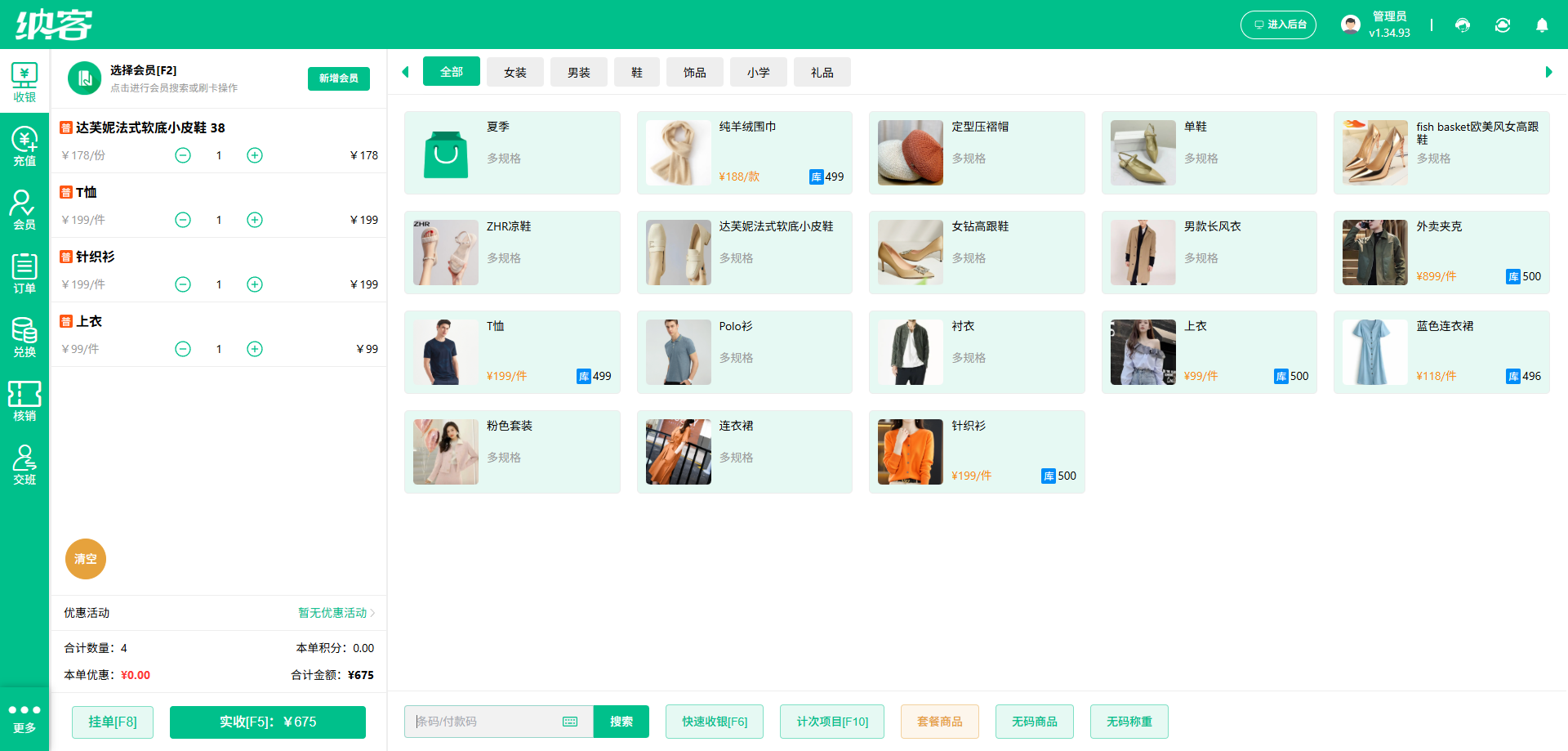
Task: Click the 无码称重 button
Action: click(x=1129, y=722)
